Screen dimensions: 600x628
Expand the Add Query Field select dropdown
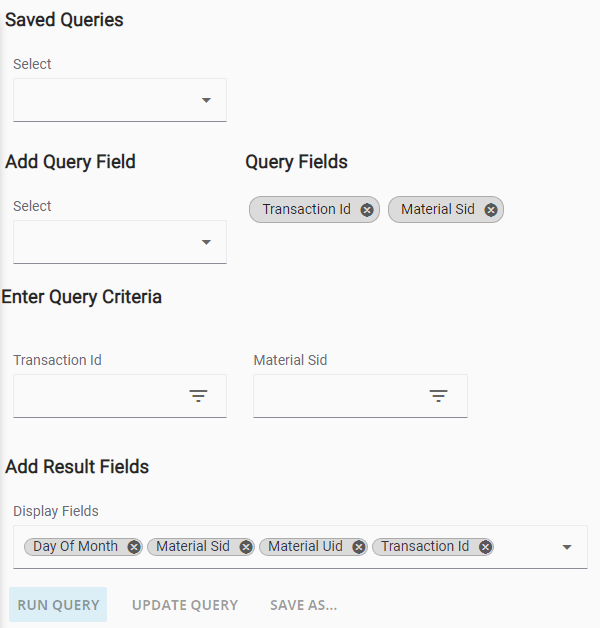120,242
